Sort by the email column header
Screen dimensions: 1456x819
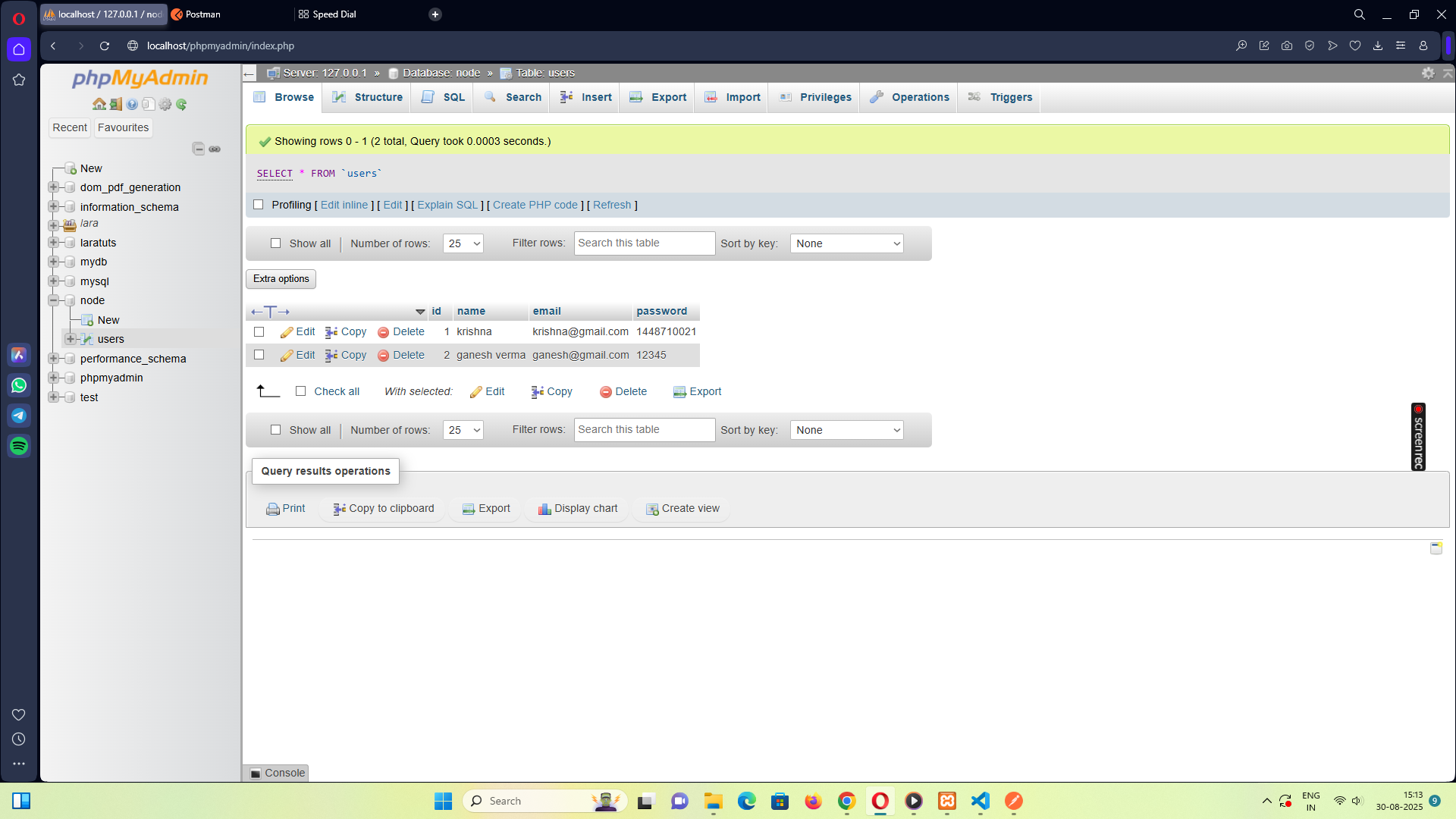(547, 312)
